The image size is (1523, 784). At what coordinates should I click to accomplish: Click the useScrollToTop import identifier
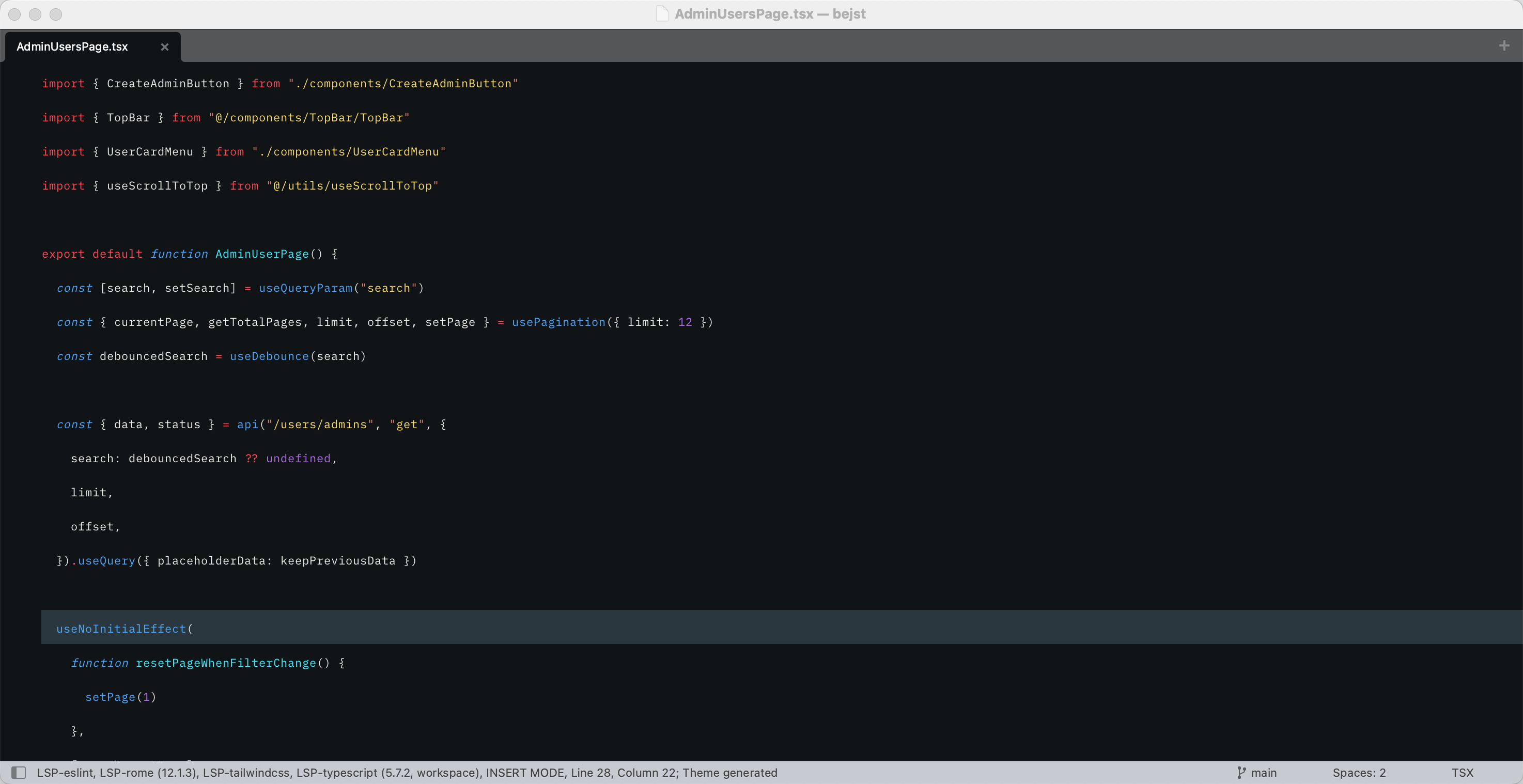coord(157,185)
